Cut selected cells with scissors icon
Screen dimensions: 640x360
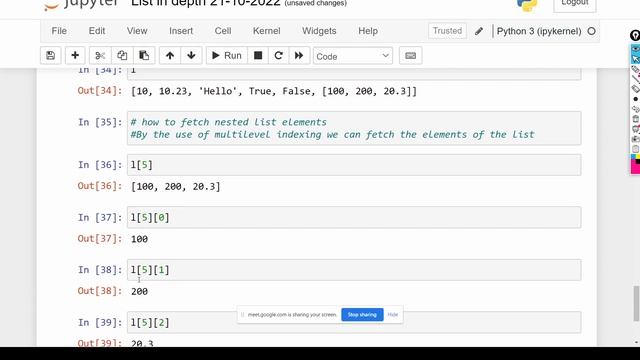(x=100, y=56)
